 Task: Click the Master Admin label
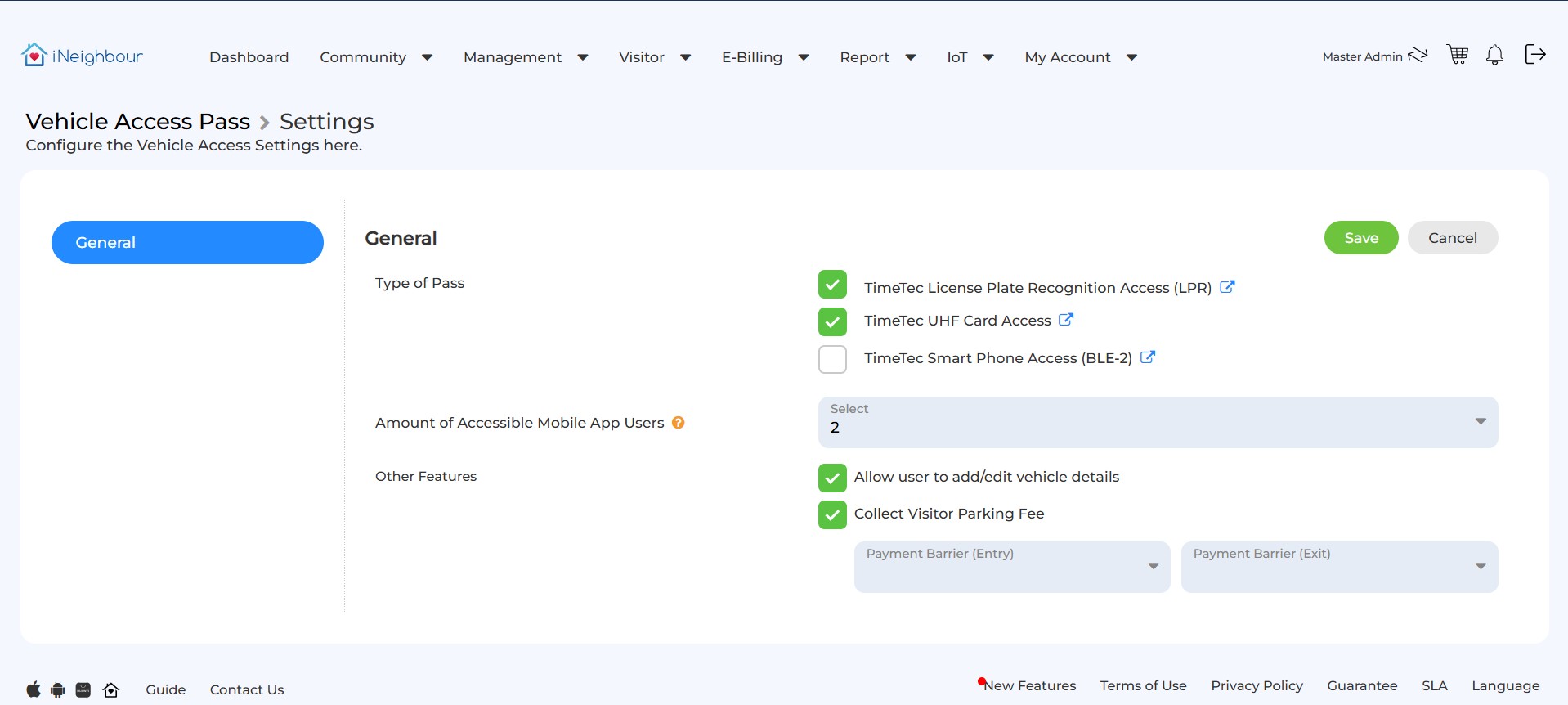1362,56
